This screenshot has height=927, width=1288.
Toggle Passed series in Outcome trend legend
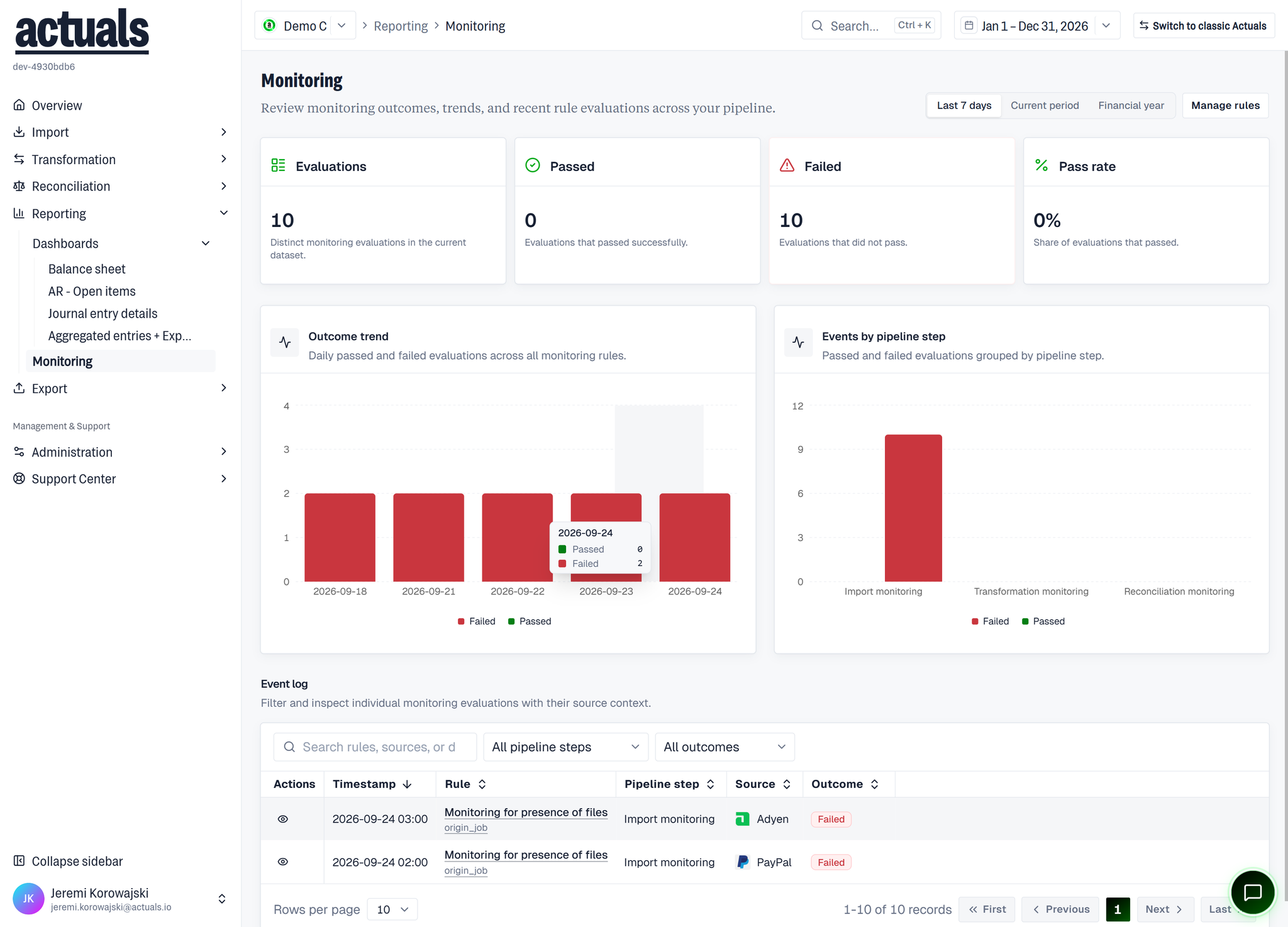[530, 621]
